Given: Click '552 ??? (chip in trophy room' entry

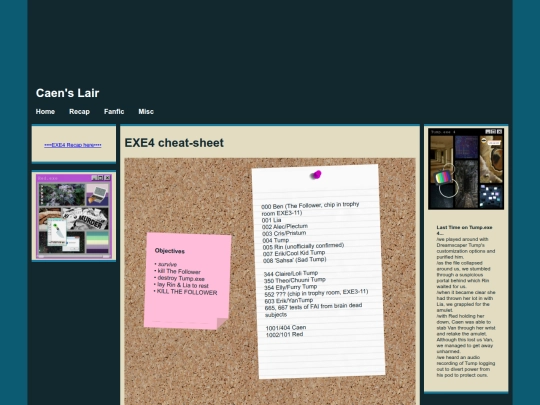Looking at the screenshot, I should tap(316, 293).
